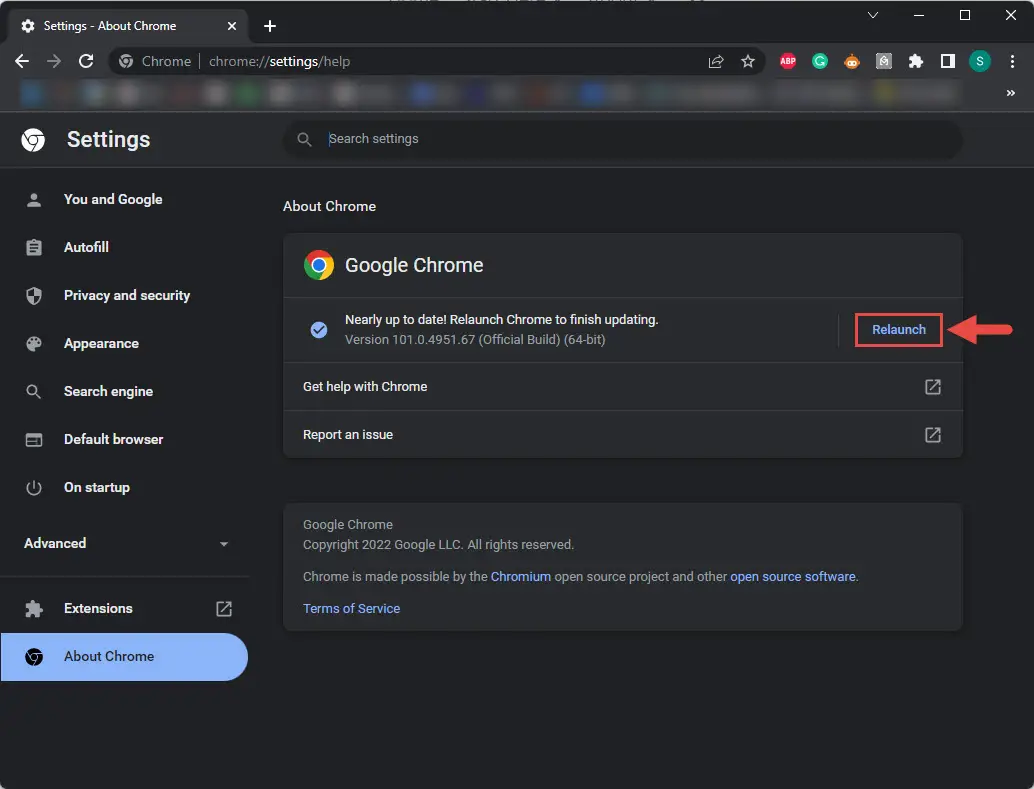Open the tab search dropdown arrow
This screenshot has width=1034, height=789.
(x=872, y=15)
